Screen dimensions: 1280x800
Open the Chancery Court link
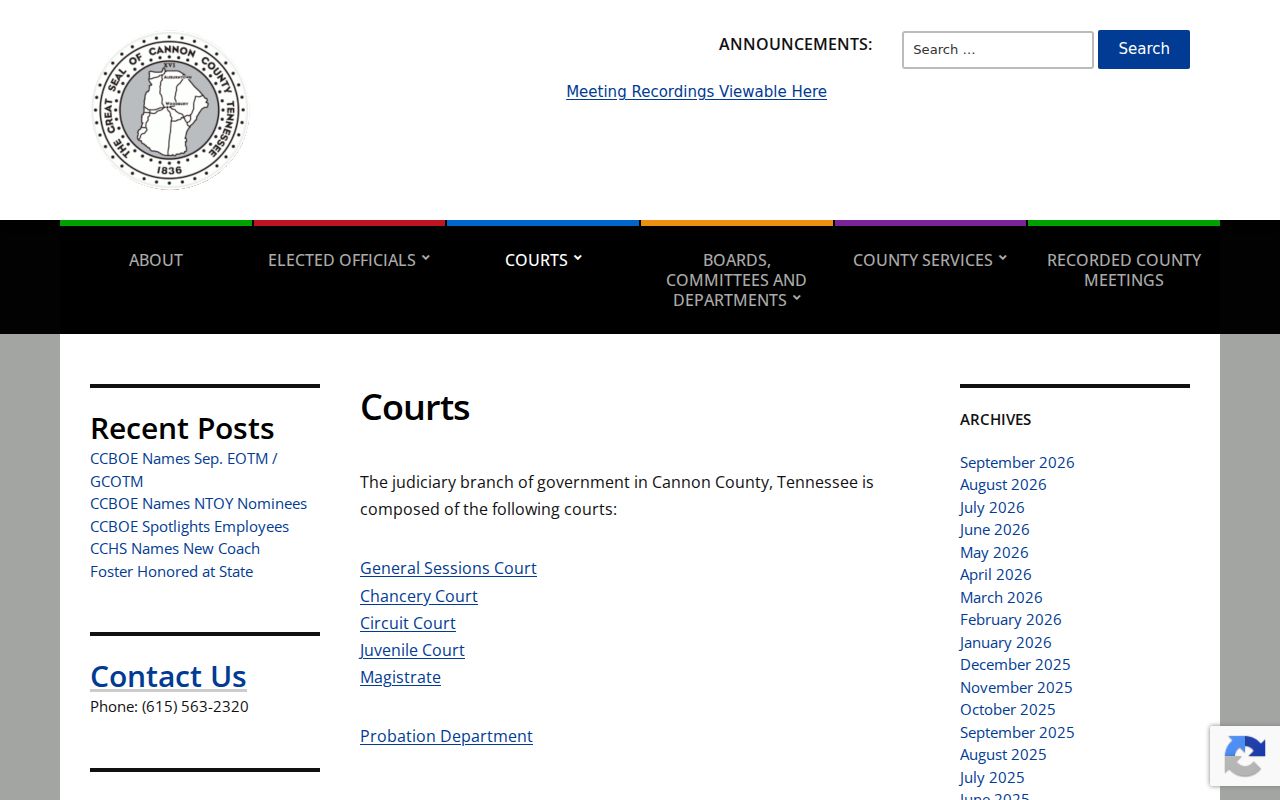pyautogui.click(x=419, y=596)
